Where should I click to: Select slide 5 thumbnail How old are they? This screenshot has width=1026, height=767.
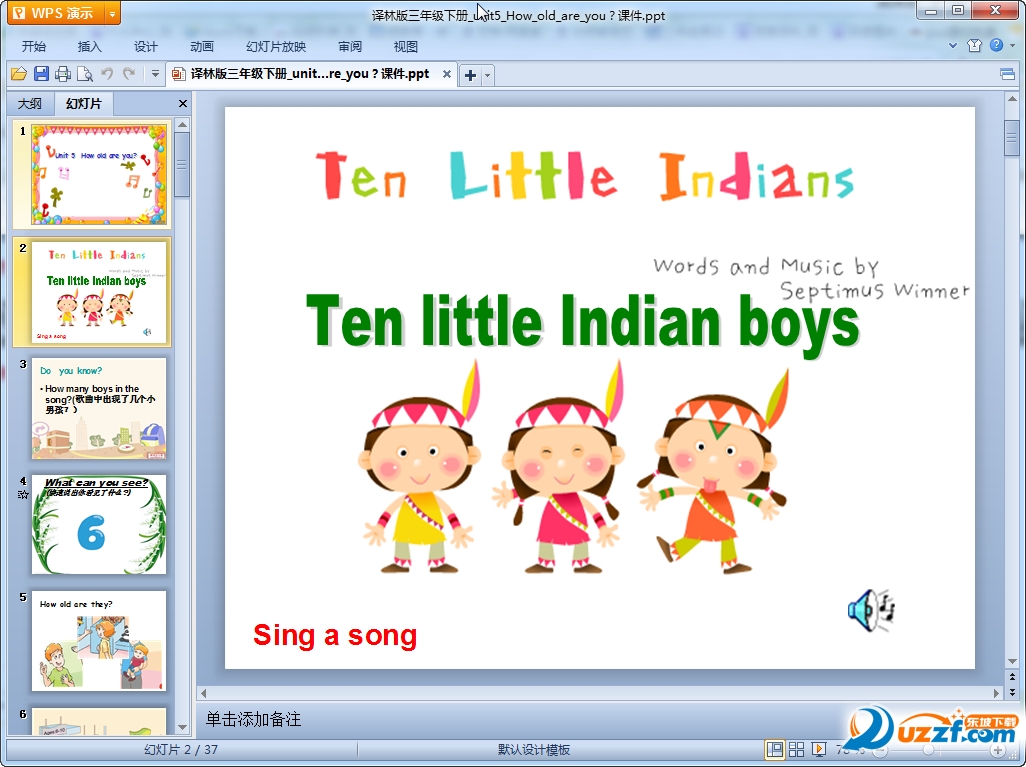pos(99,641)
